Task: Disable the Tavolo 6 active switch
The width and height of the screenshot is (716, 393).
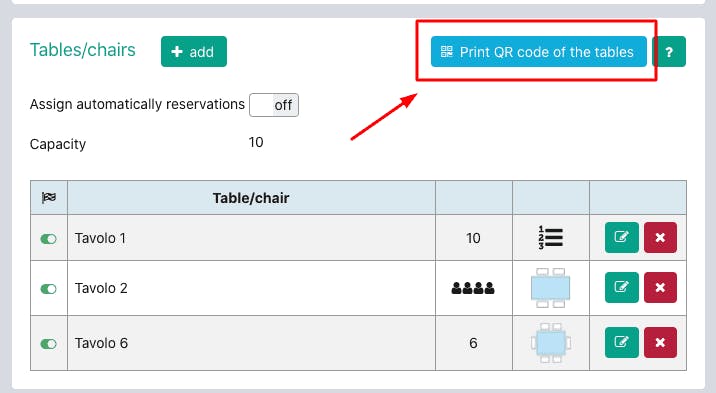Action: (48, 344)
